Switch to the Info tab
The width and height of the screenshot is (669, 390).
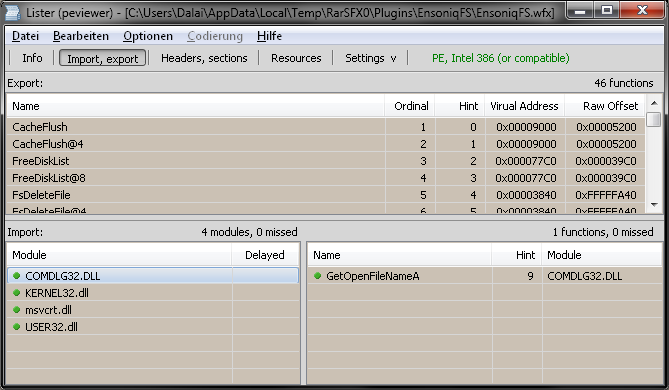coord(32,58)
